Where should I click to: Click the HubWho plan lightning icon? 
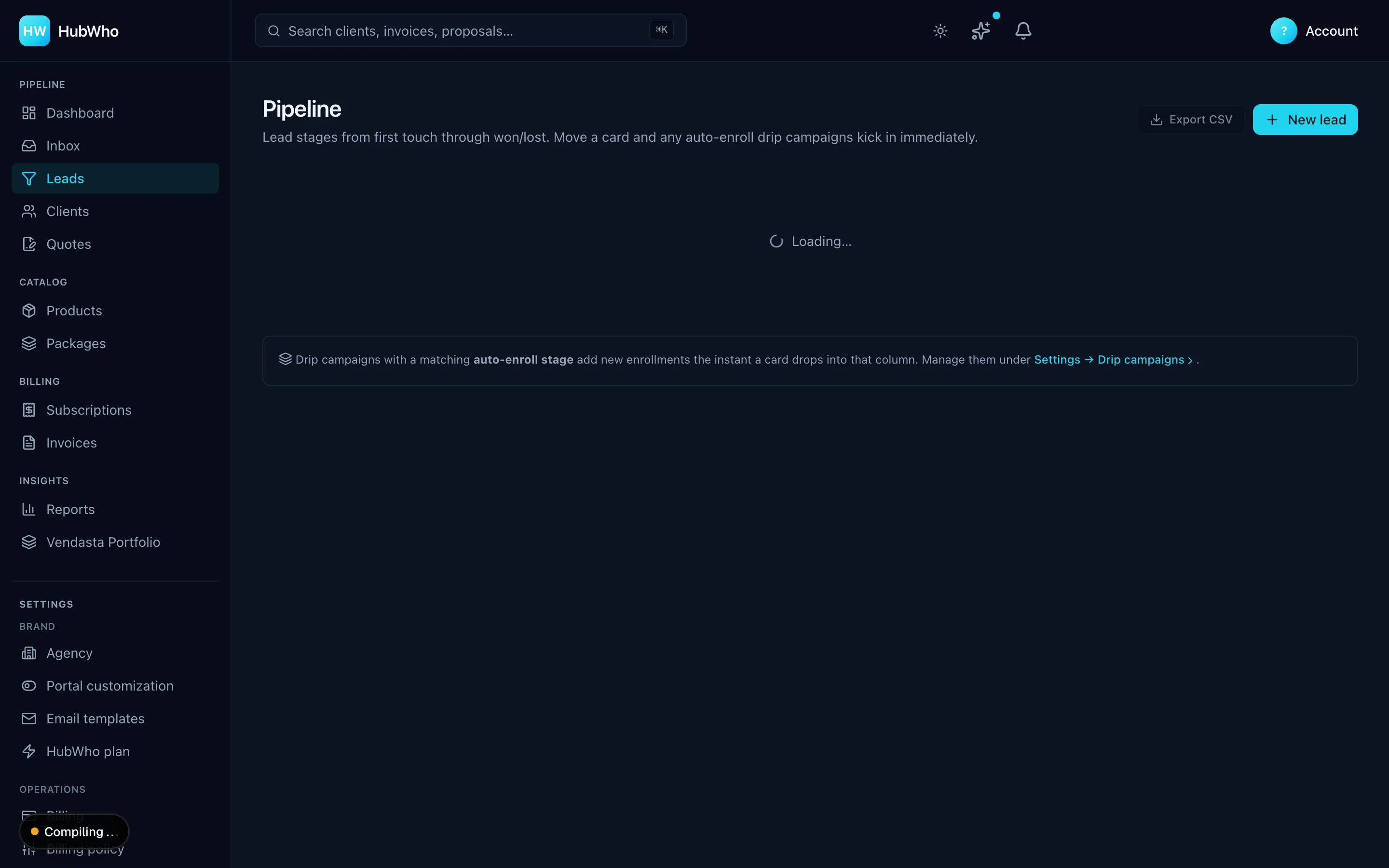click(29, 751)
